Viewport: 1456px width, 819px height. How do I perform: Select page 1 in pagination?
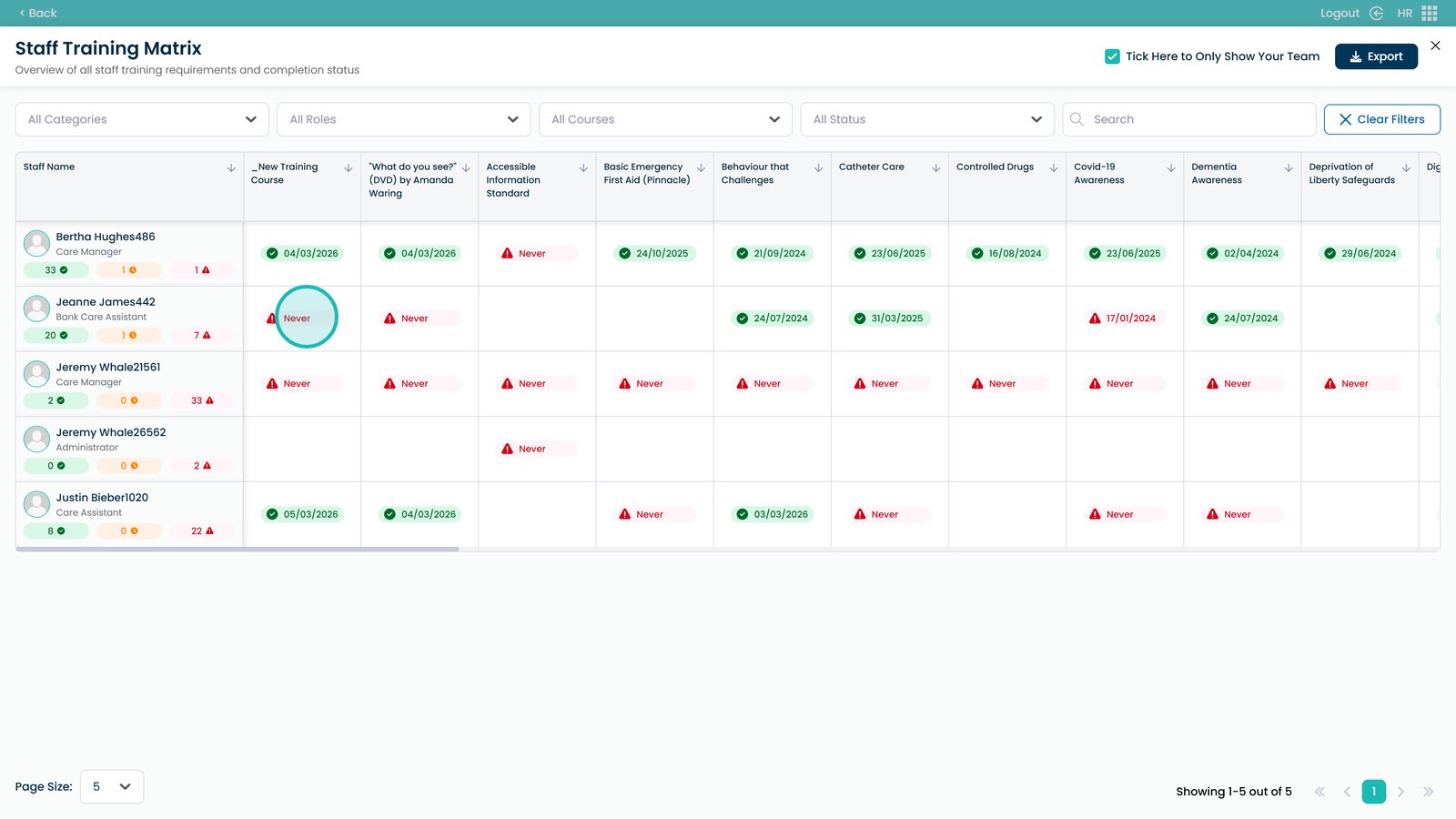1373,792
